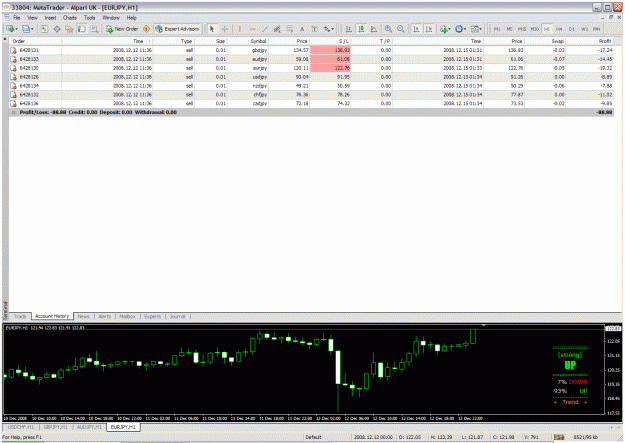
Task: Select the D1 timeframe button
Action: (572, 29)
